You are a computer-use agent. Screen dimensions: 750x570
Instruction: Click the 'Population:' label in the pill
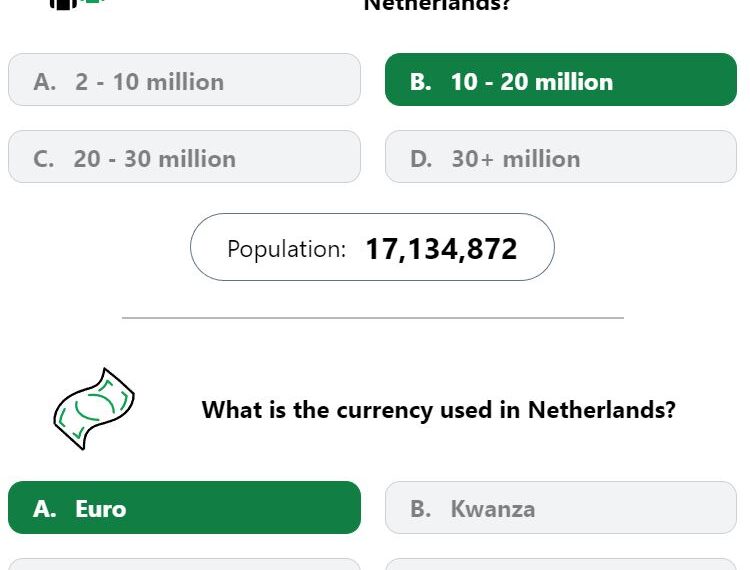(287, 249)
